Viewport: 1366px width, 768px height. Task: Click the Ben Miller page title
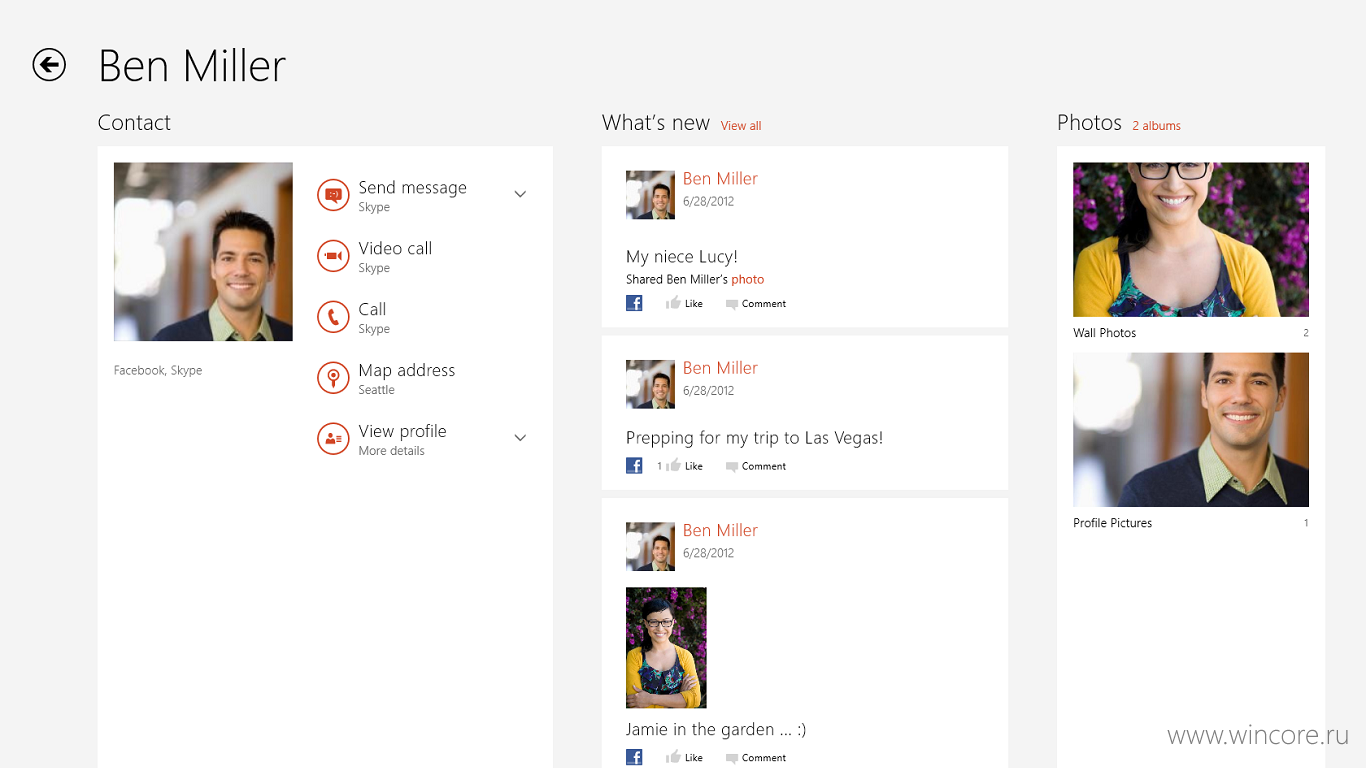192,66
